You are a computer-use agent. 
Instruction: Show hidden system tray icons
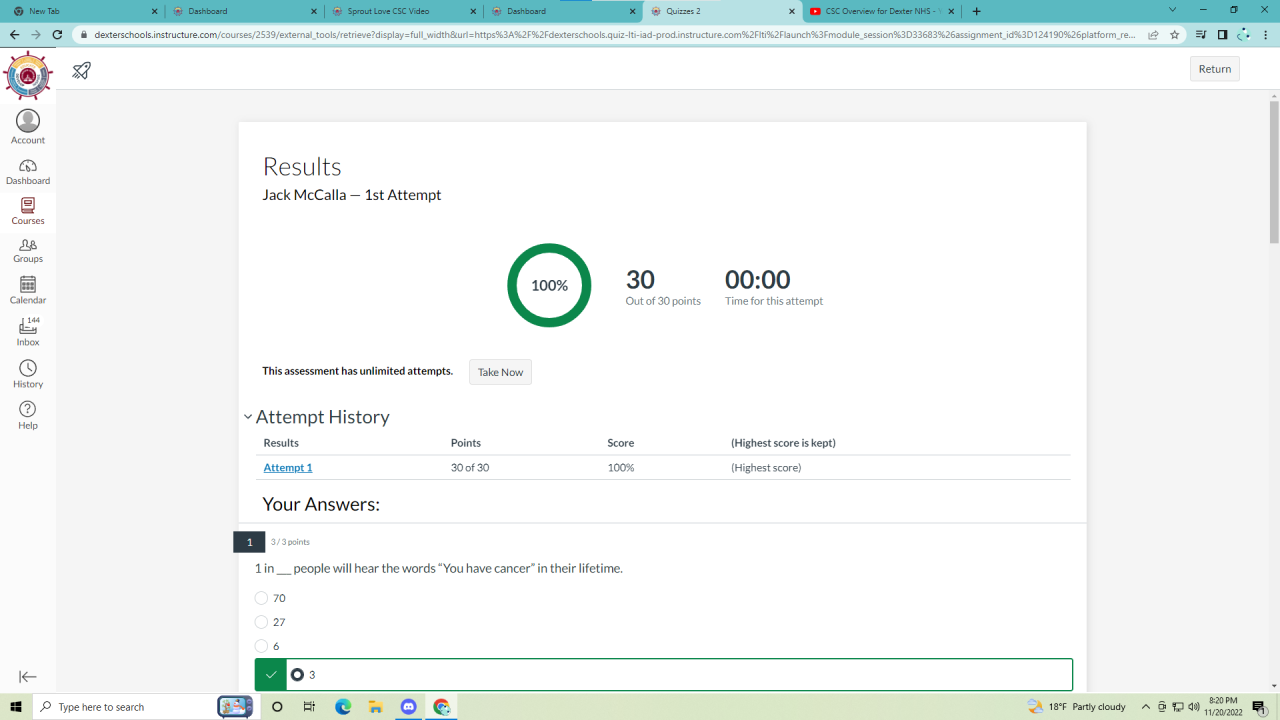point(1146,707)
